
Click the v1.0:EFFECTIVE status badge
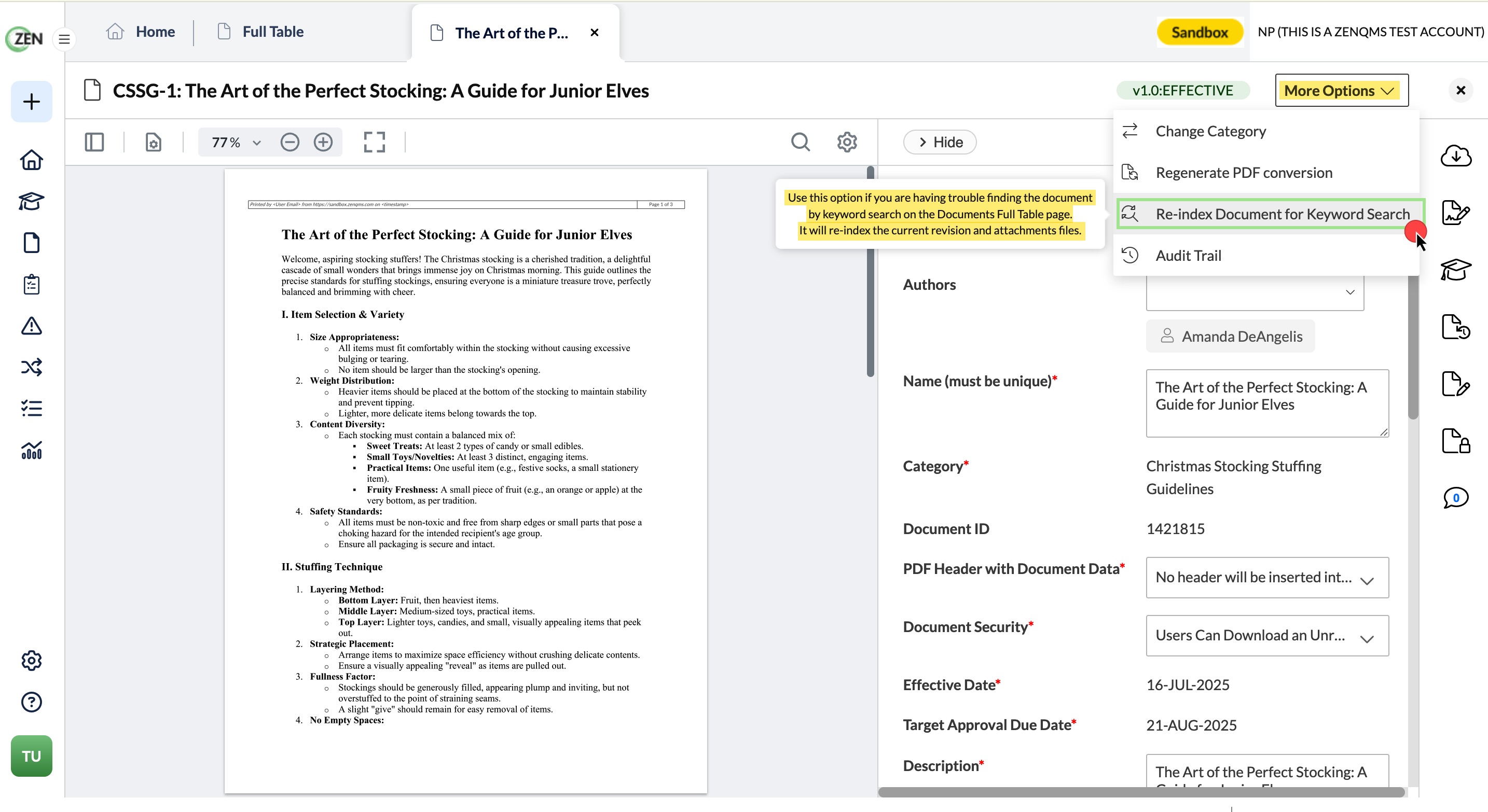1182,90
